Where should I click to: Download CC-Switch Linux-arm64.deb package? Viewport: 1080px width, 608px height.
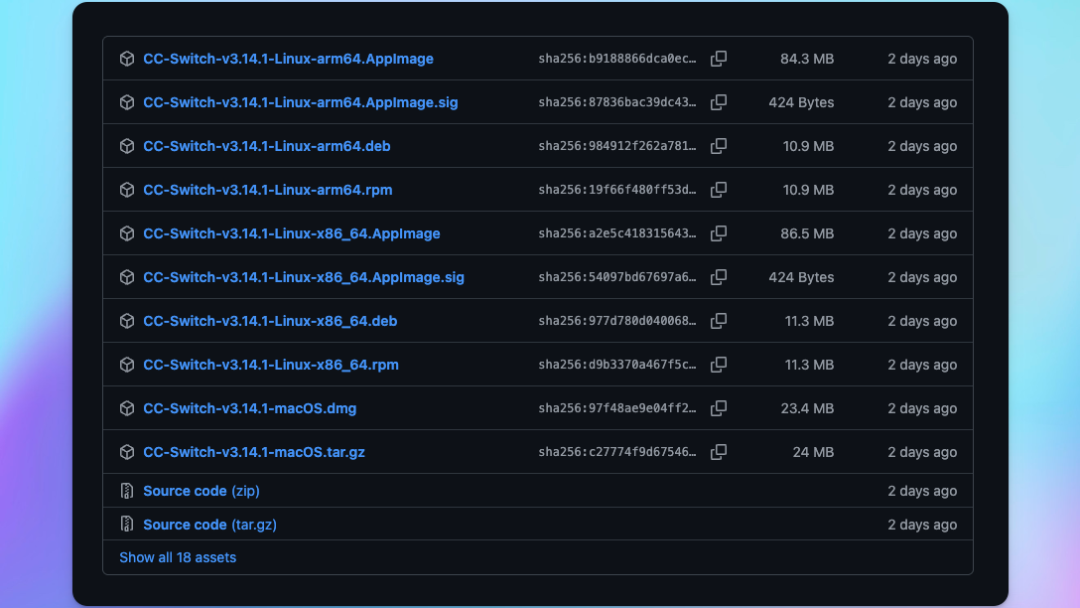pyautogui.click(x=266, y=146)
